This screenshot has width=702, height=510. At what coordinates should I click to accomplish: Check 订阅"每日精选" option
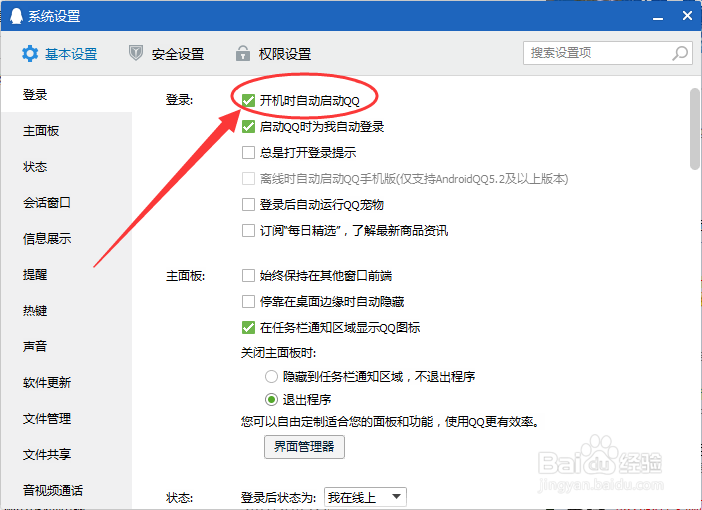point(248,231)
